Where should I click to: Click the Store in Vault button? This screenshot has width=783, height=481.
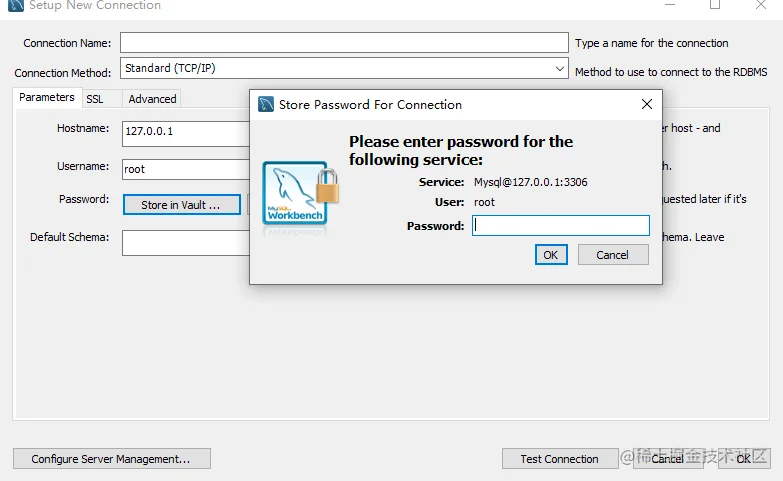[x=182, y=205]
